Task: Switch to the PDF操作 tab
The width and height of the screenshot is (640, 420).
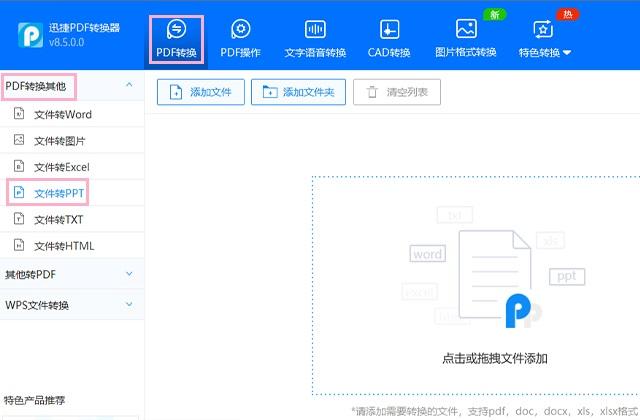Action: (240, 40)
